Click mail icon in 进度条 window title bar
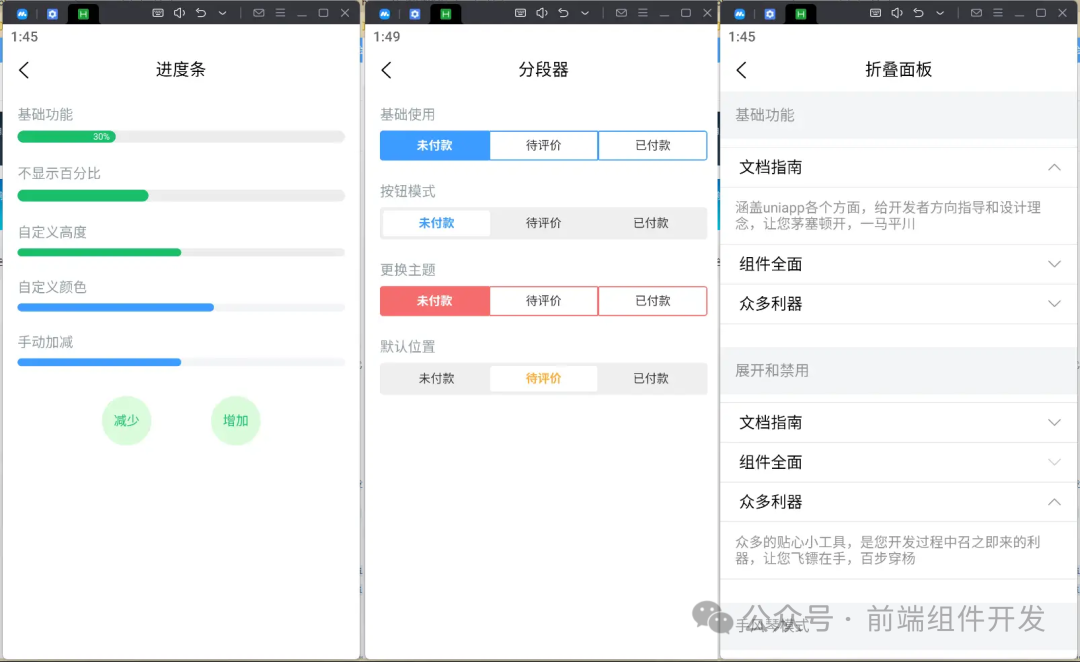 pos(259,13)
